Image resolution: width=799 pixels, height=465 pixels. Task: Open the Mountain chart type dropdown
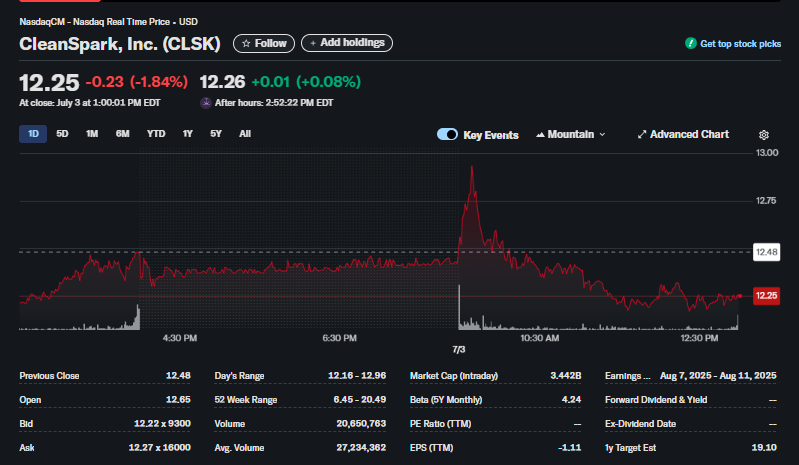(571, 134)
